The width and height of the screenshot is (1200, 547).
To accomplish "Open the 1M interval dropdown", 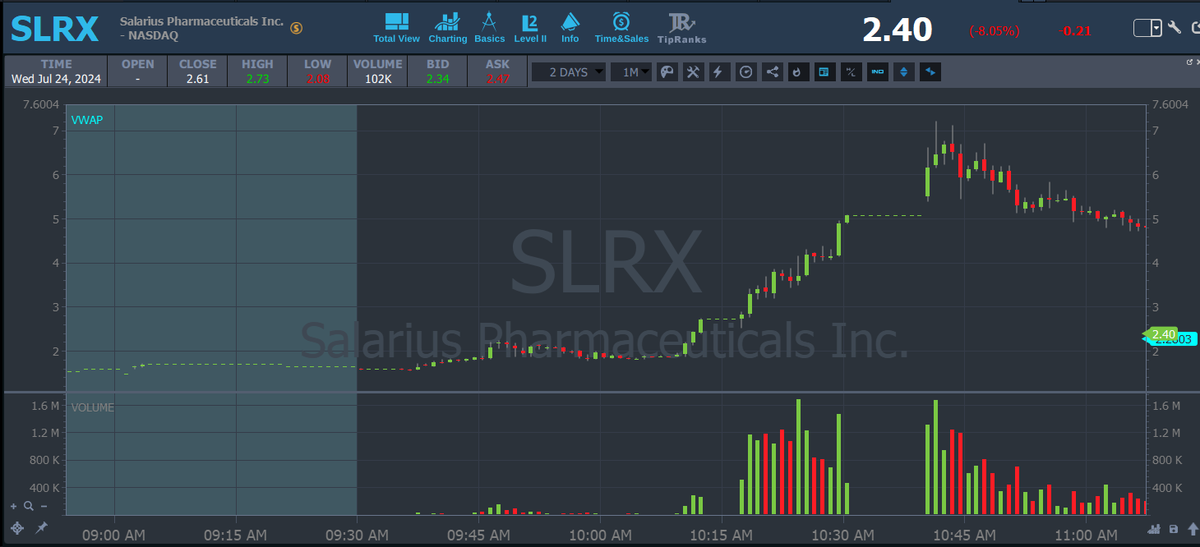I will [x=630, y=72].
